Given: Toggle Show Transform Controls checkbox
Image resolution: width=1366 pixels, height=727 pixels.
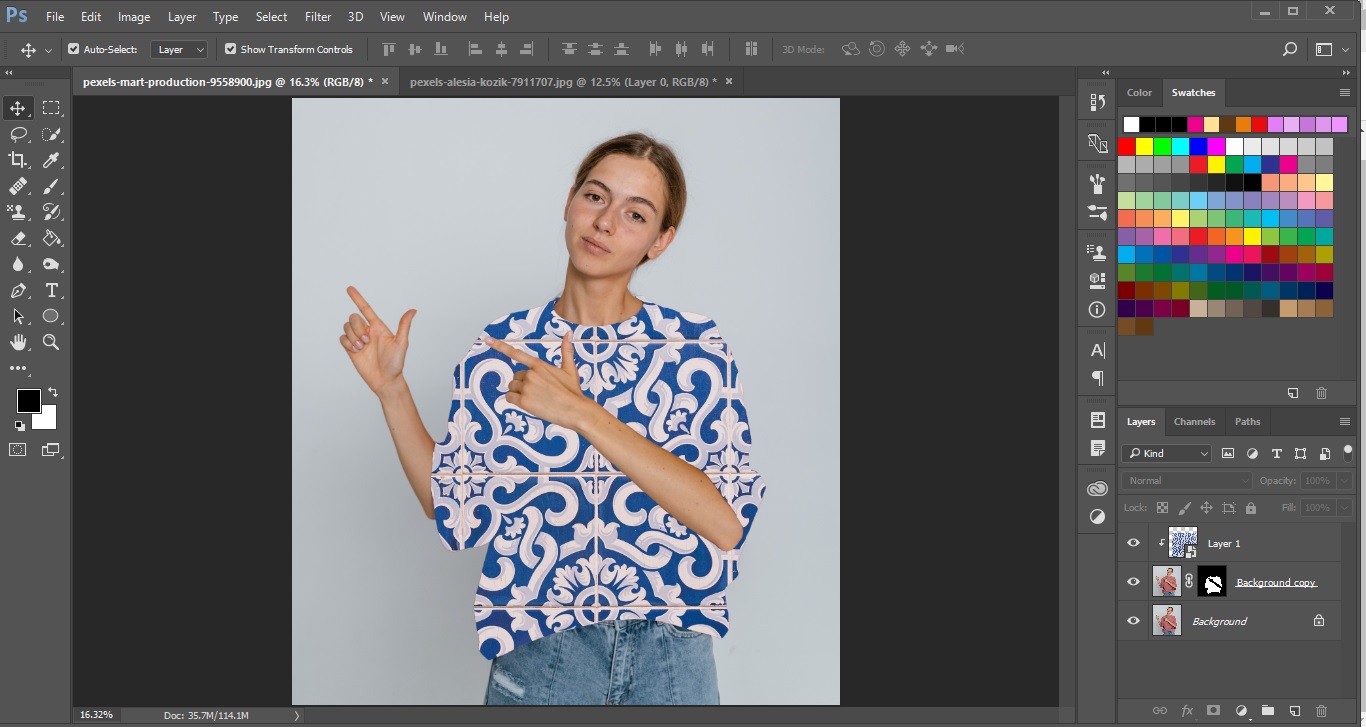Looking at the screenshot, I should tap(231, 49).
